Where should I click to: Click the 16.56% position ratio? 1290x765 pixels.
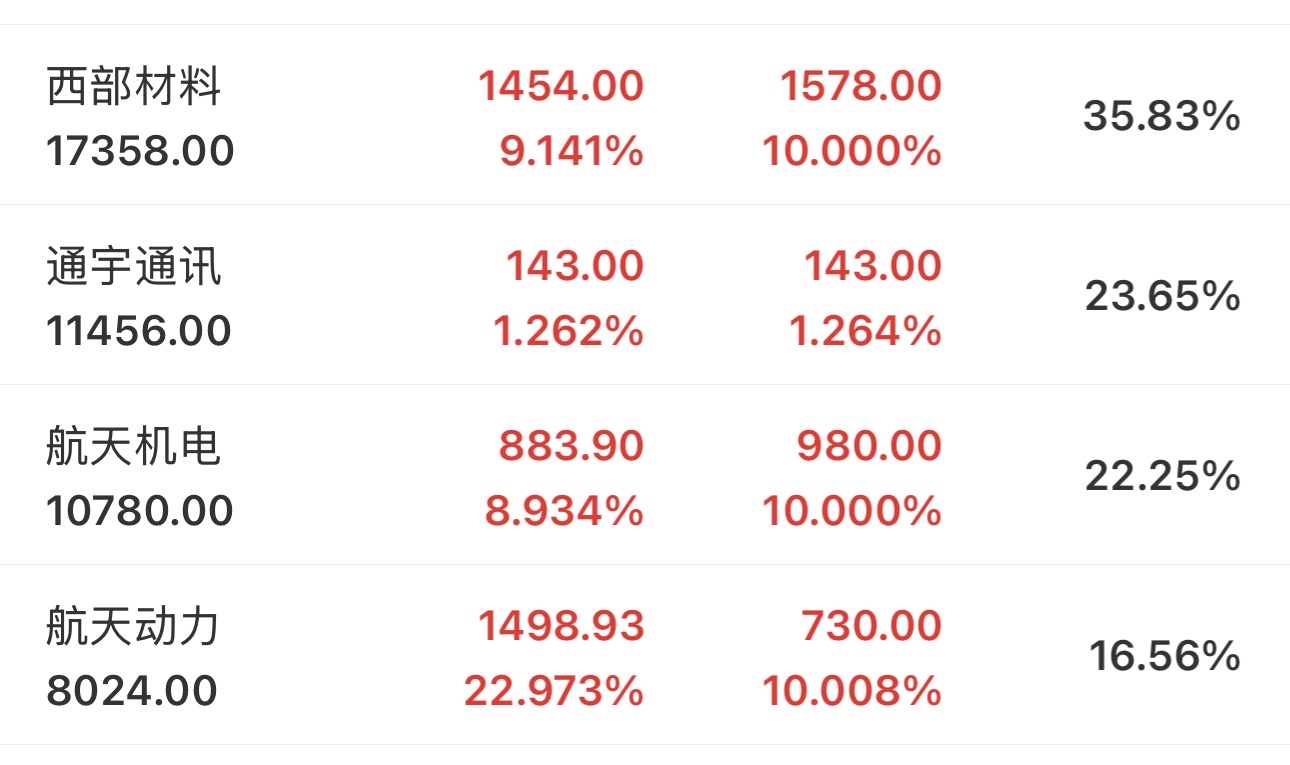point(1164,656)
